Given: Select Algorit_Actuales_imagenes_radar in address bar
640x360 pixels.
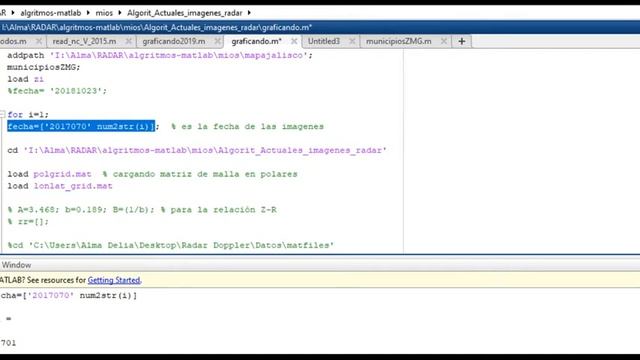Looking at the screenshot, I should (184, 13).
